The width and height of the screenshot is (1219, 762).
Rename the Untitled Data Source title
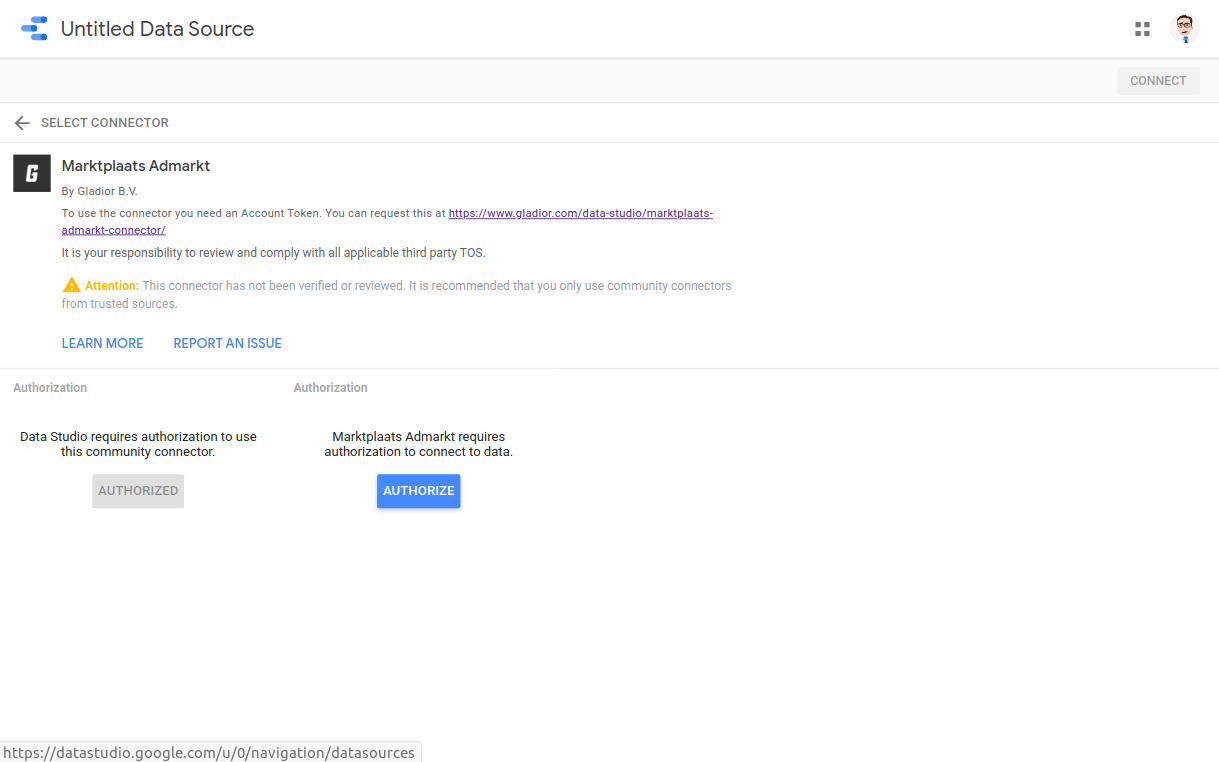(x=157, y=29)
